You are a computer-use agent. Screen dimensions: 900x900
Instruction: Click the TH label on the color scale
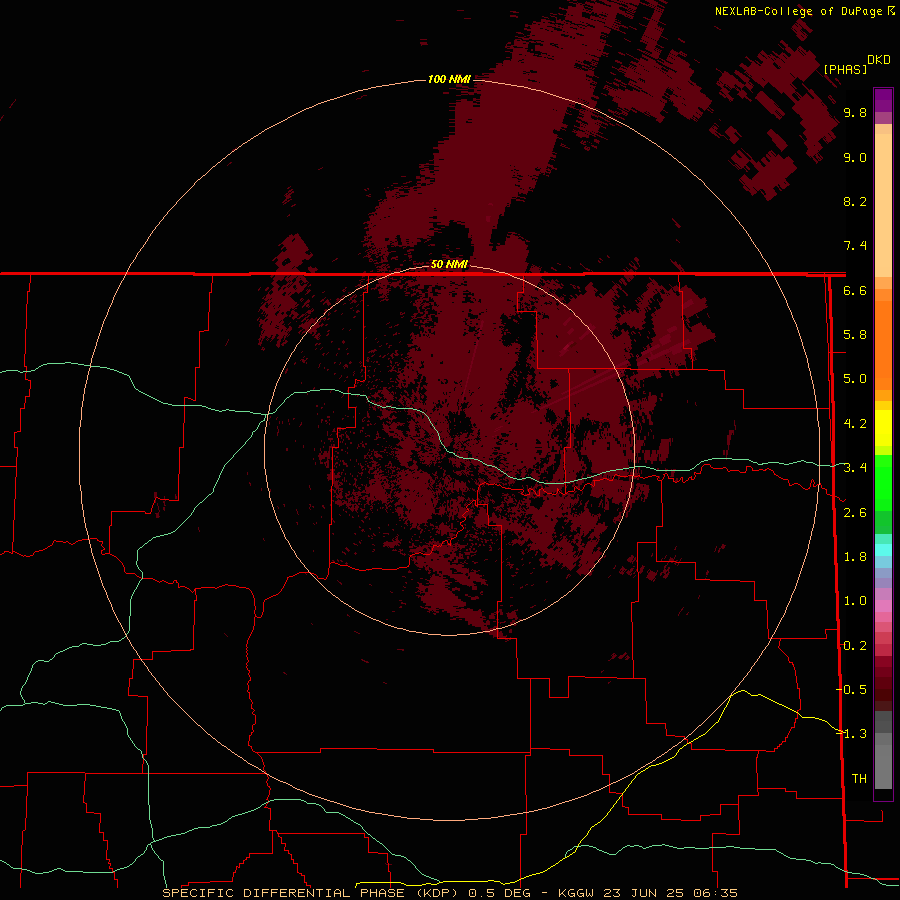859,779
